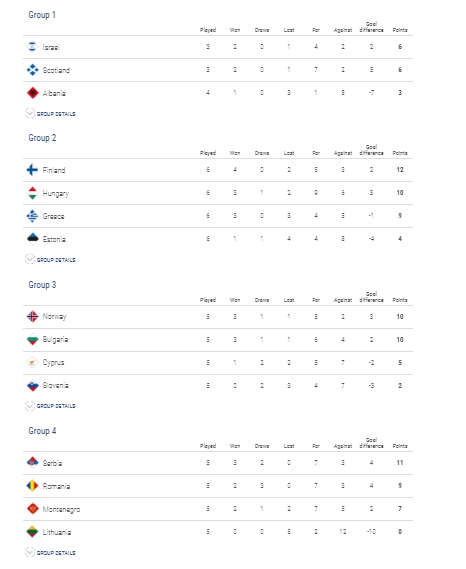Screen dimensions: 466x569
Task: Click the Estonia team name
Action: (54, 239)
